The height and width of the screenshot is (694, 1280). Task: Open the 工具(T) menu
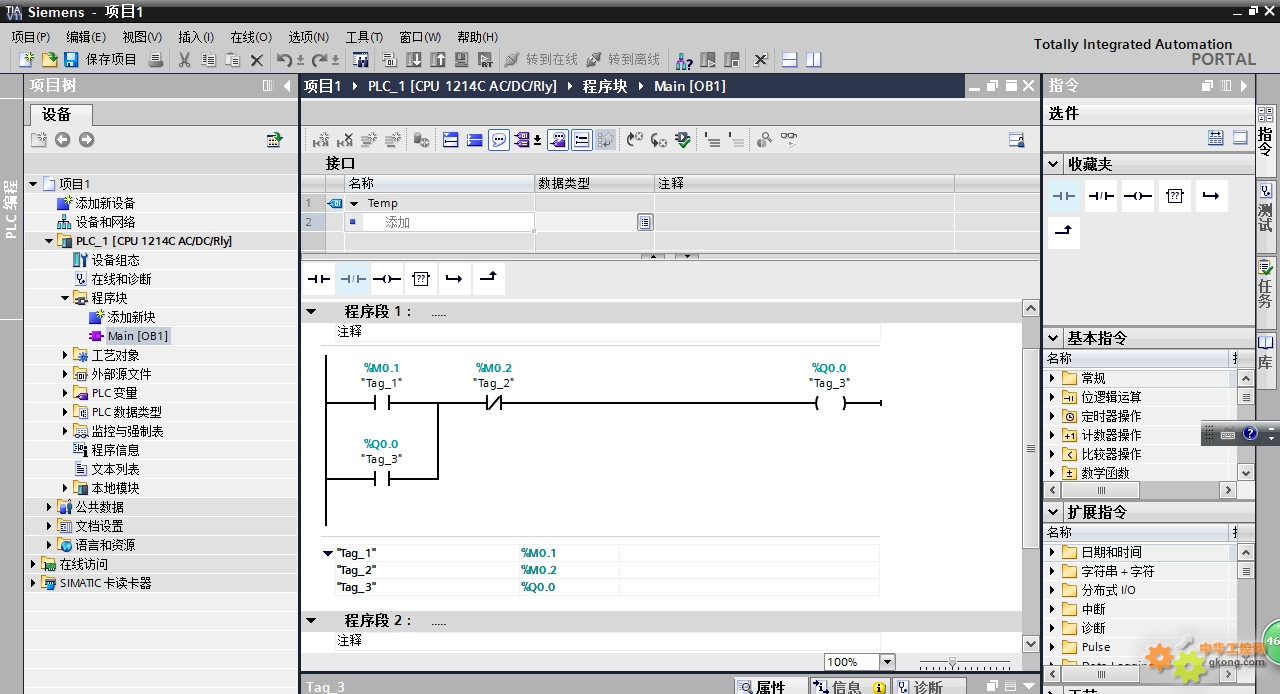364,37
